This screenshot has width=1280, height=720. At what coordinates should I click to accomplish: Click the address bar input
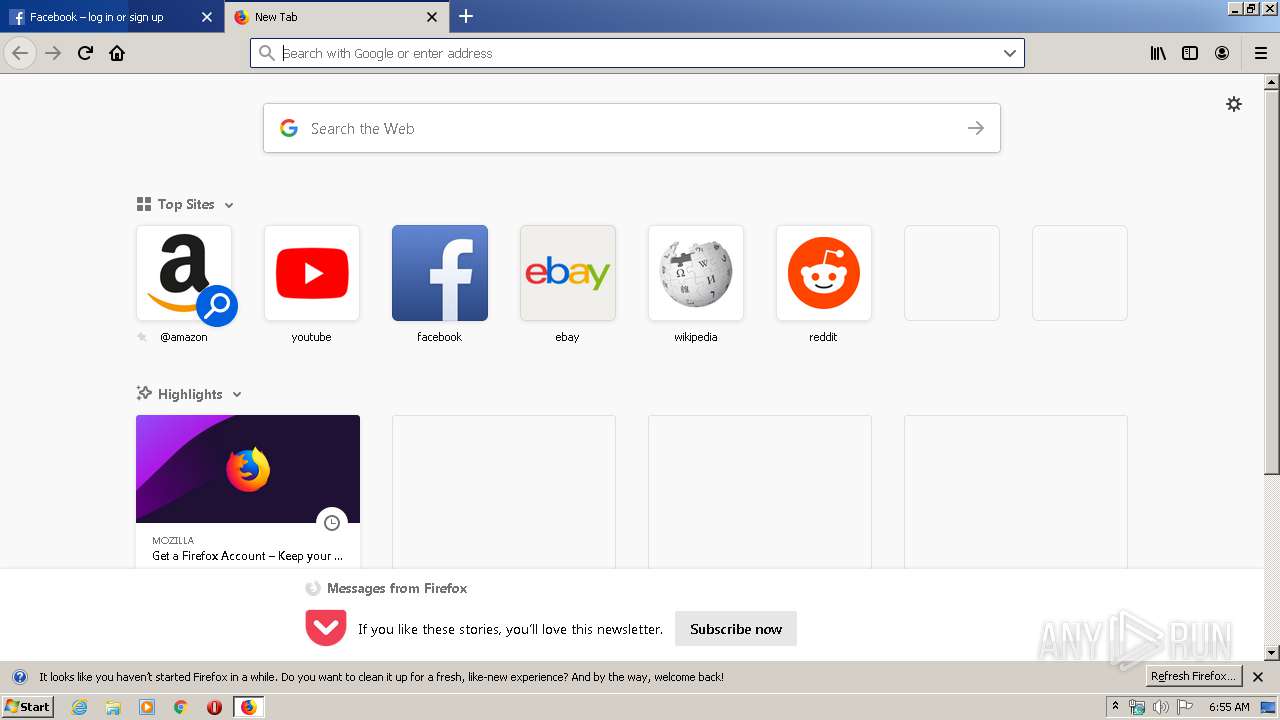click(636, 53)
